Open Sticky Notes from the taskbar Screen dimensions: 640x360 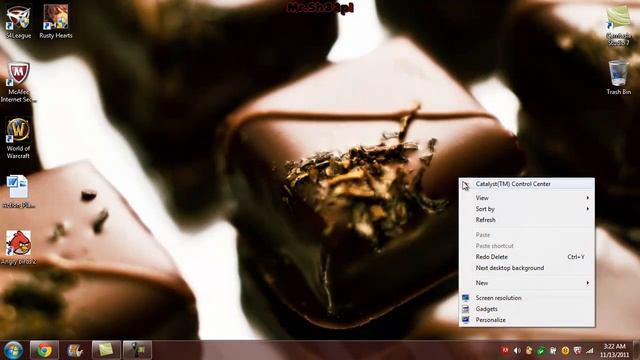tap(106, 350)
